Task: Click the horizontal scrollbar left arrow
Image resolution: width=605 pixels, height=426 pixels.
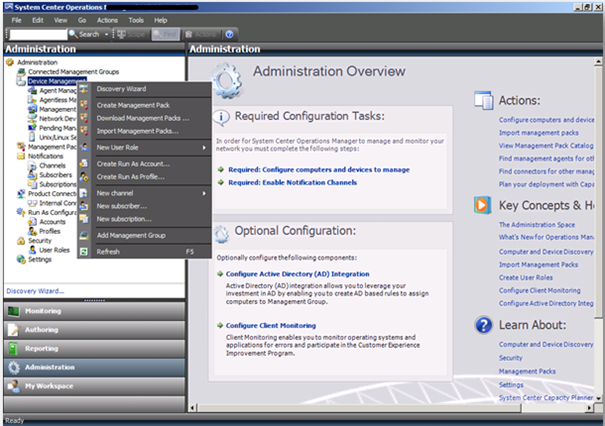Action: tap(193, 407)
